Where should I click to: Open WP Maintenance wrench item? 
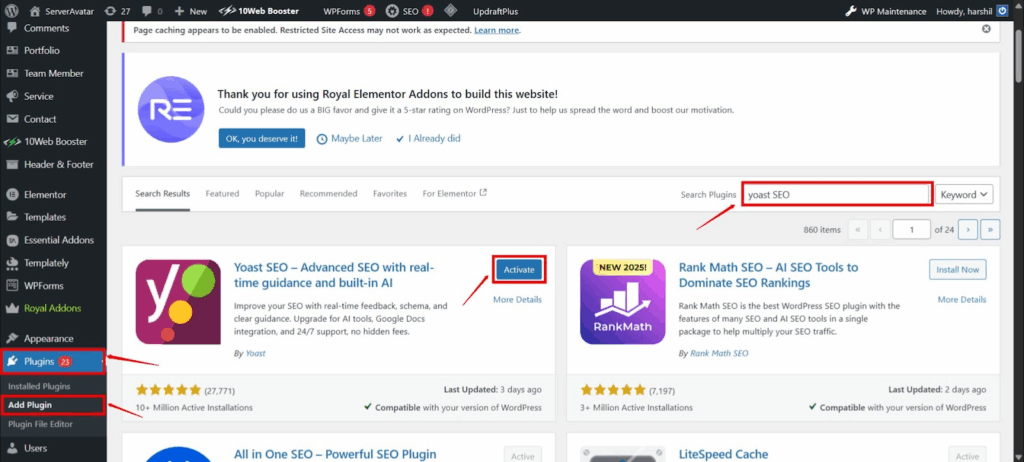point(886,11)
